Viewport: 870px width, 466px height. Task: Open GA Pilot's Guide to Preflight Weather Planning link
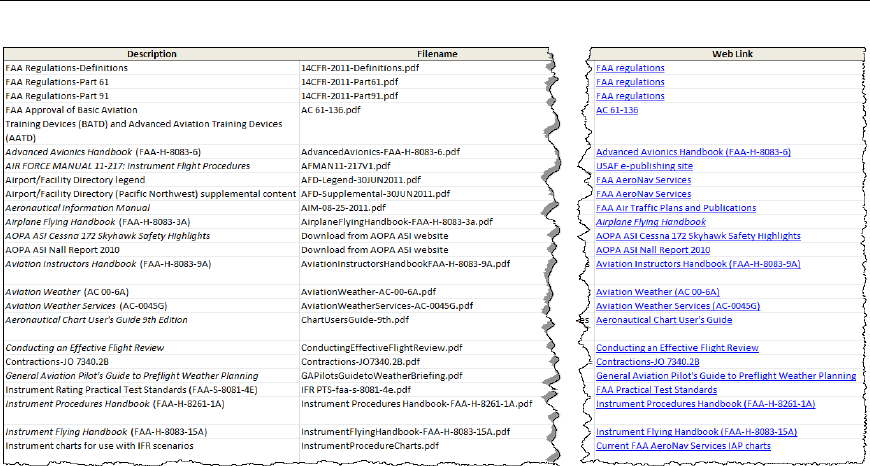(x=726, y=376)
